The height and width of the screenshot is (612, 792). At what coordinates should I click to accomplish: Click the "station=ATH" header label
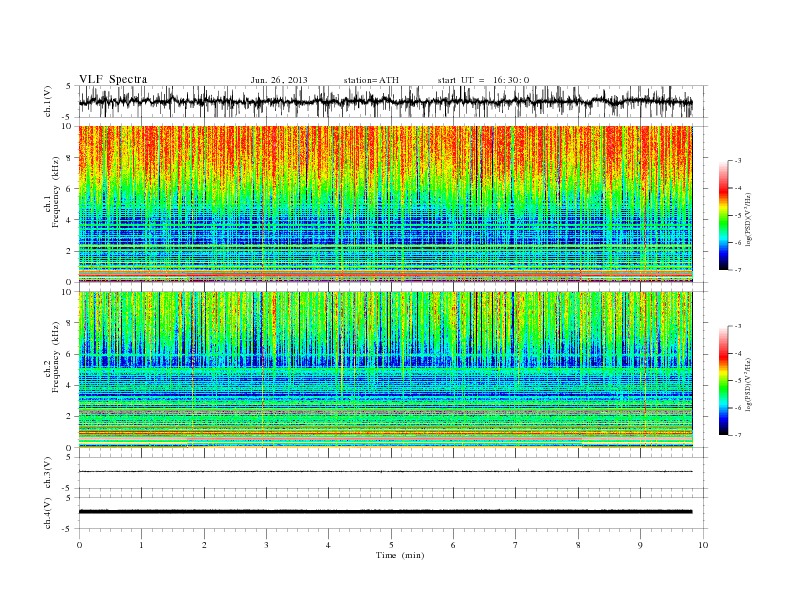point(371,80)
